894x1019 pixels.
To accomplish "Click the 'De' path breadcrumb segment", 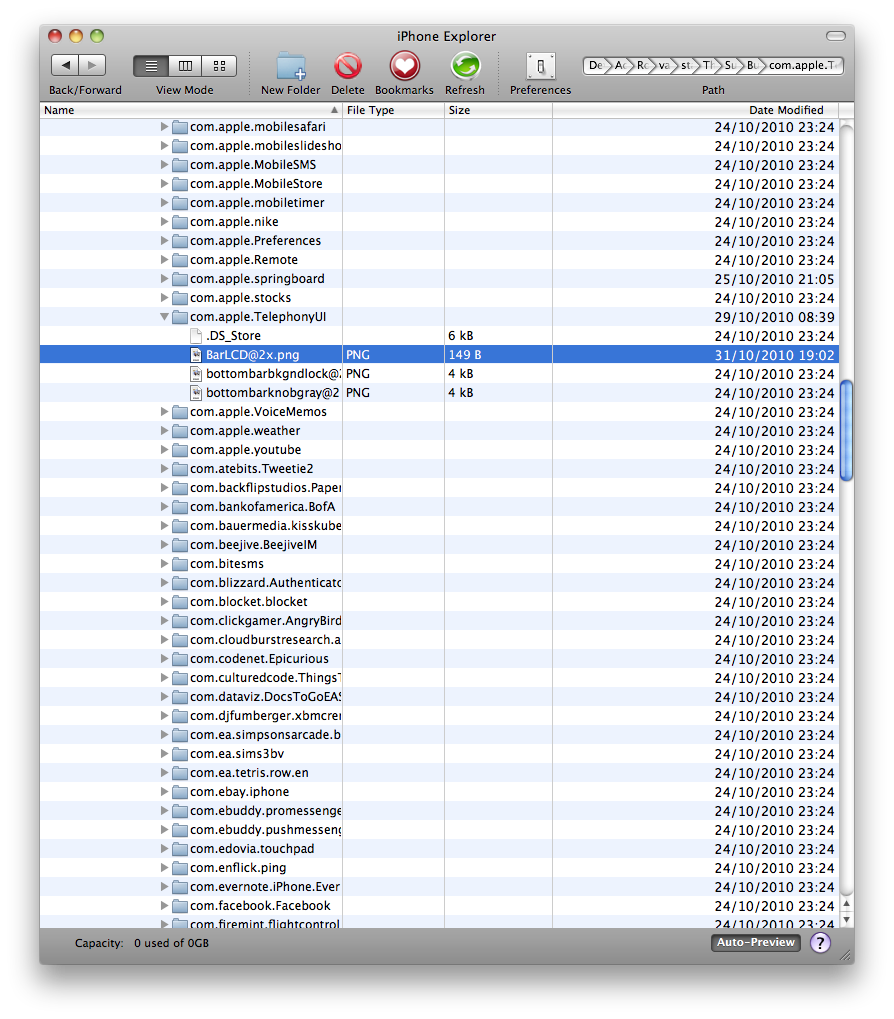I will pyautogui.click(x=595, y=65).
